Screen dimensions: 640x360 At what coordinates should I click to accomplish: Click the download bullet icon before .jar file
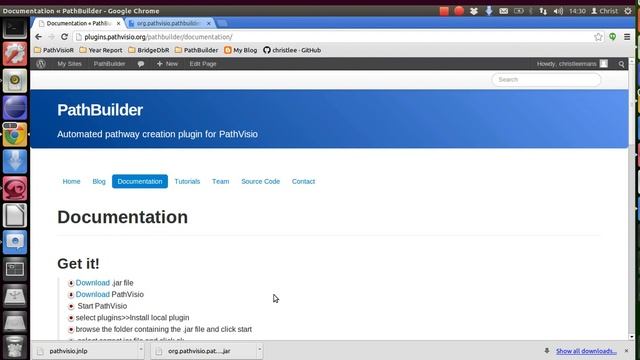[71, 283]
